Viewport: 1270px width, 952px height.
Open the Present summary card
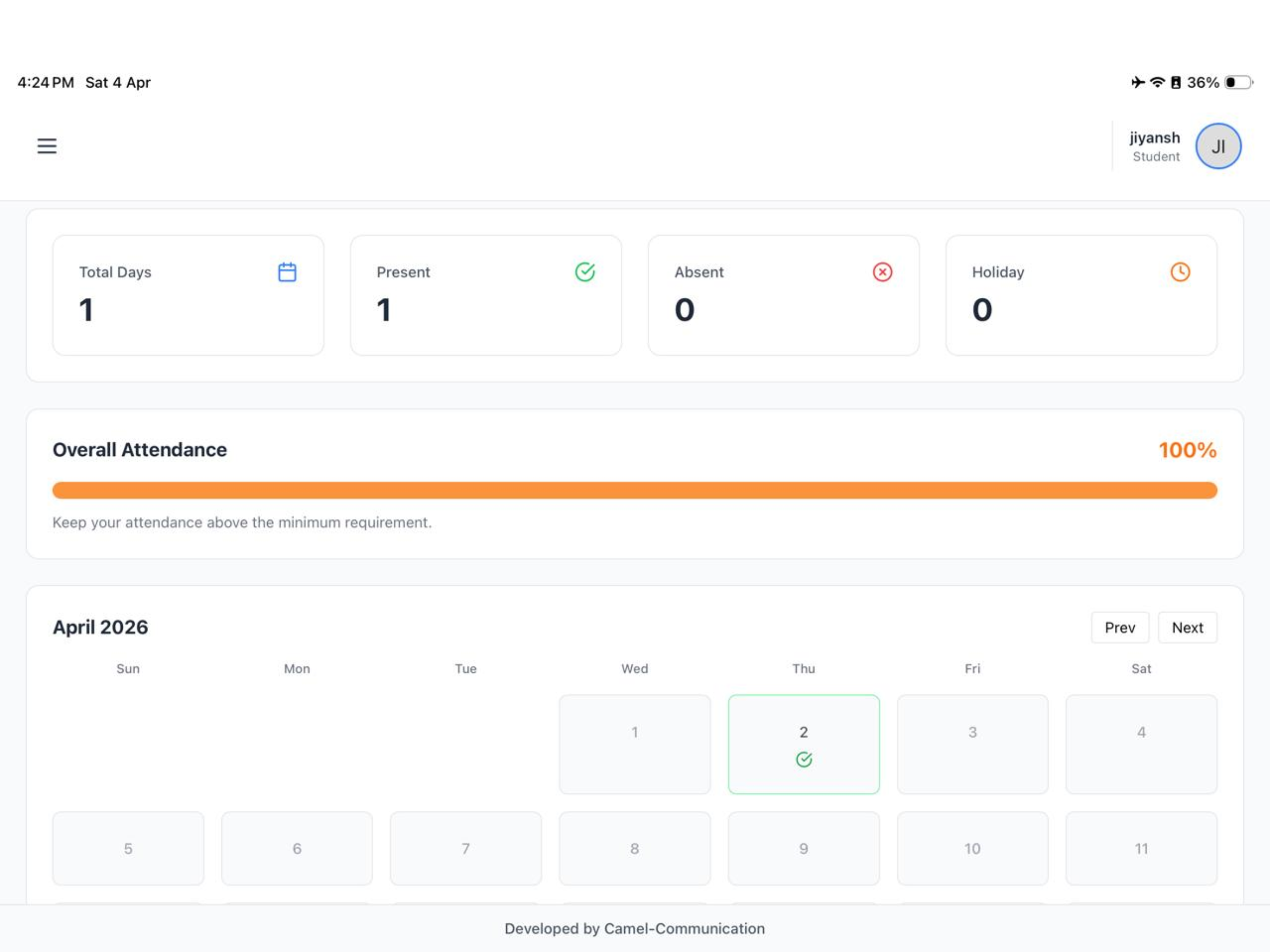(486, 296)
